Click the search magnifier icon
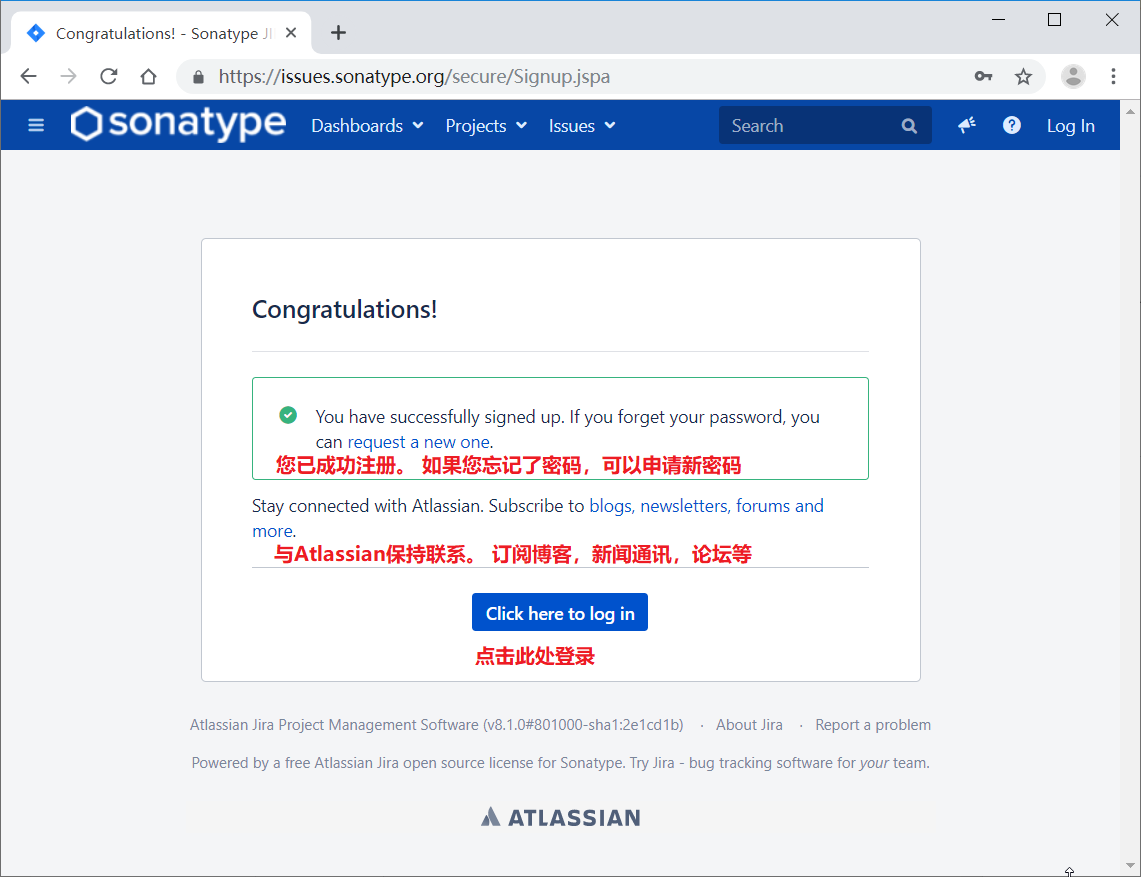The image size is (1141, 877). (909, 126)
